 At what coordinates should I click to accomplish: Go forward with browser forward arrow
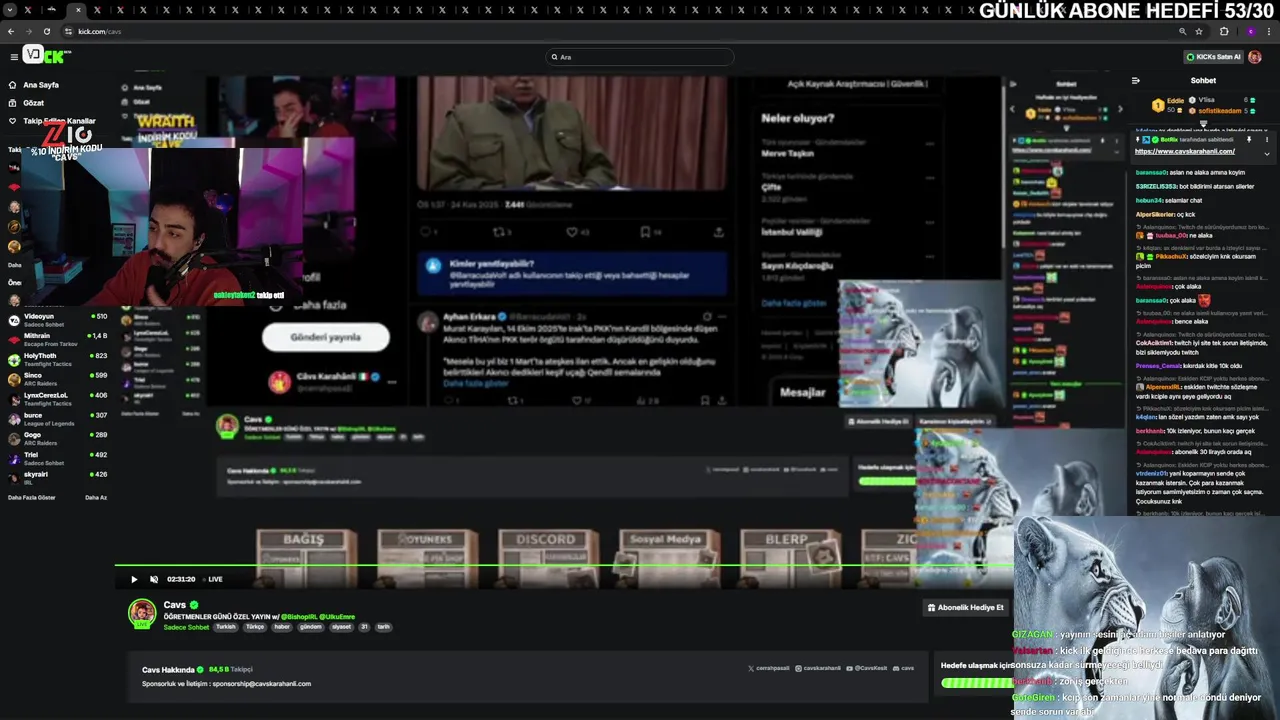click(29, 31)
